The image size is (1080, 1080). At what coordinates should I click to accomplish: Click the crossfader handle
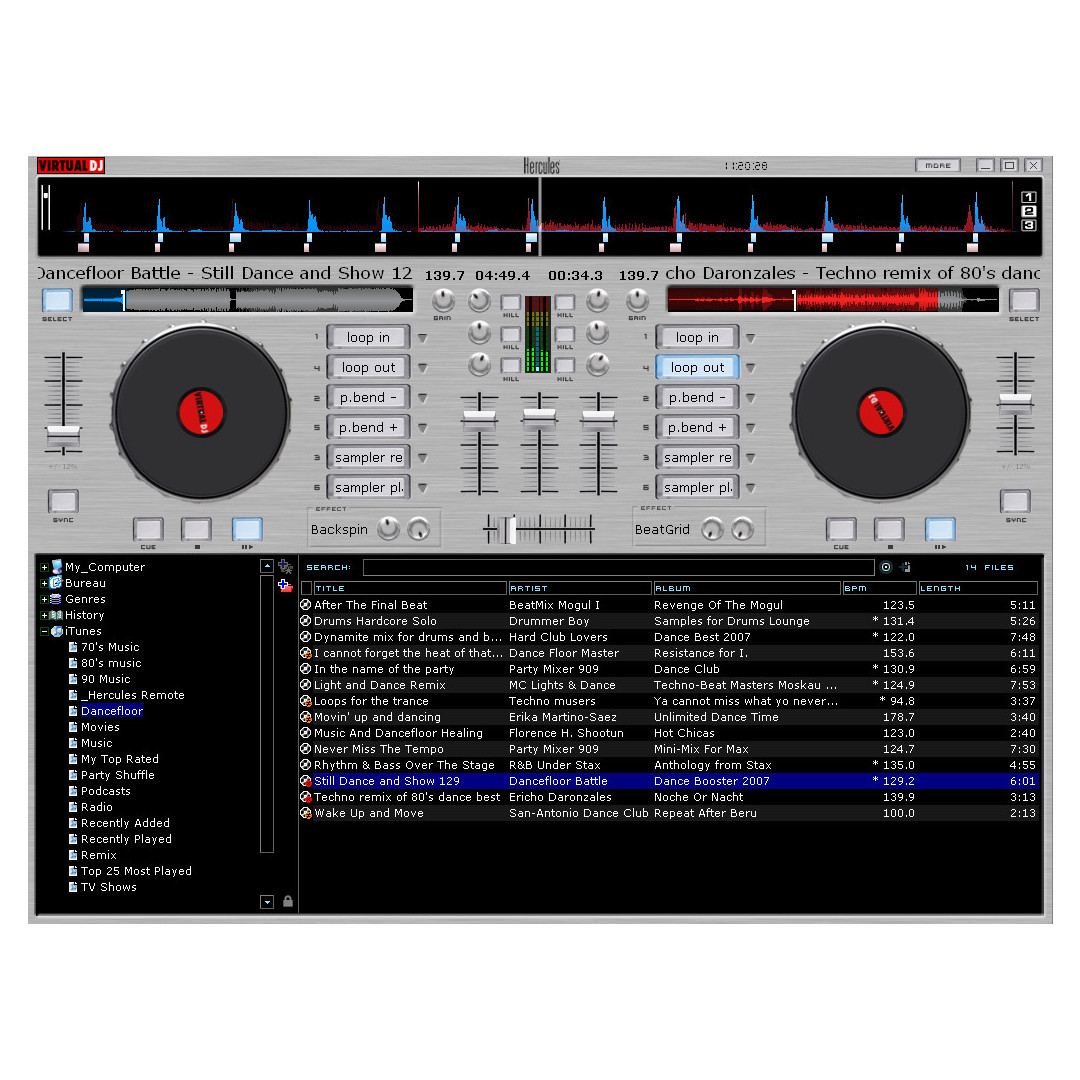(x=511, y=529)
